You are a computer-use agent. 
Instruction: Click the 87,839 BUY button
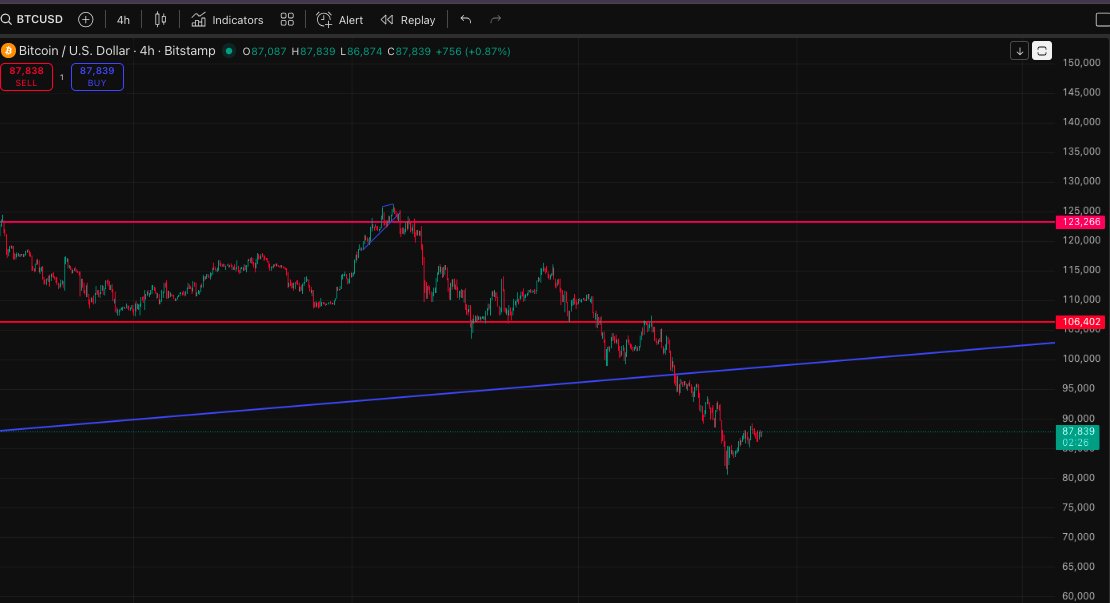point(97,76)
